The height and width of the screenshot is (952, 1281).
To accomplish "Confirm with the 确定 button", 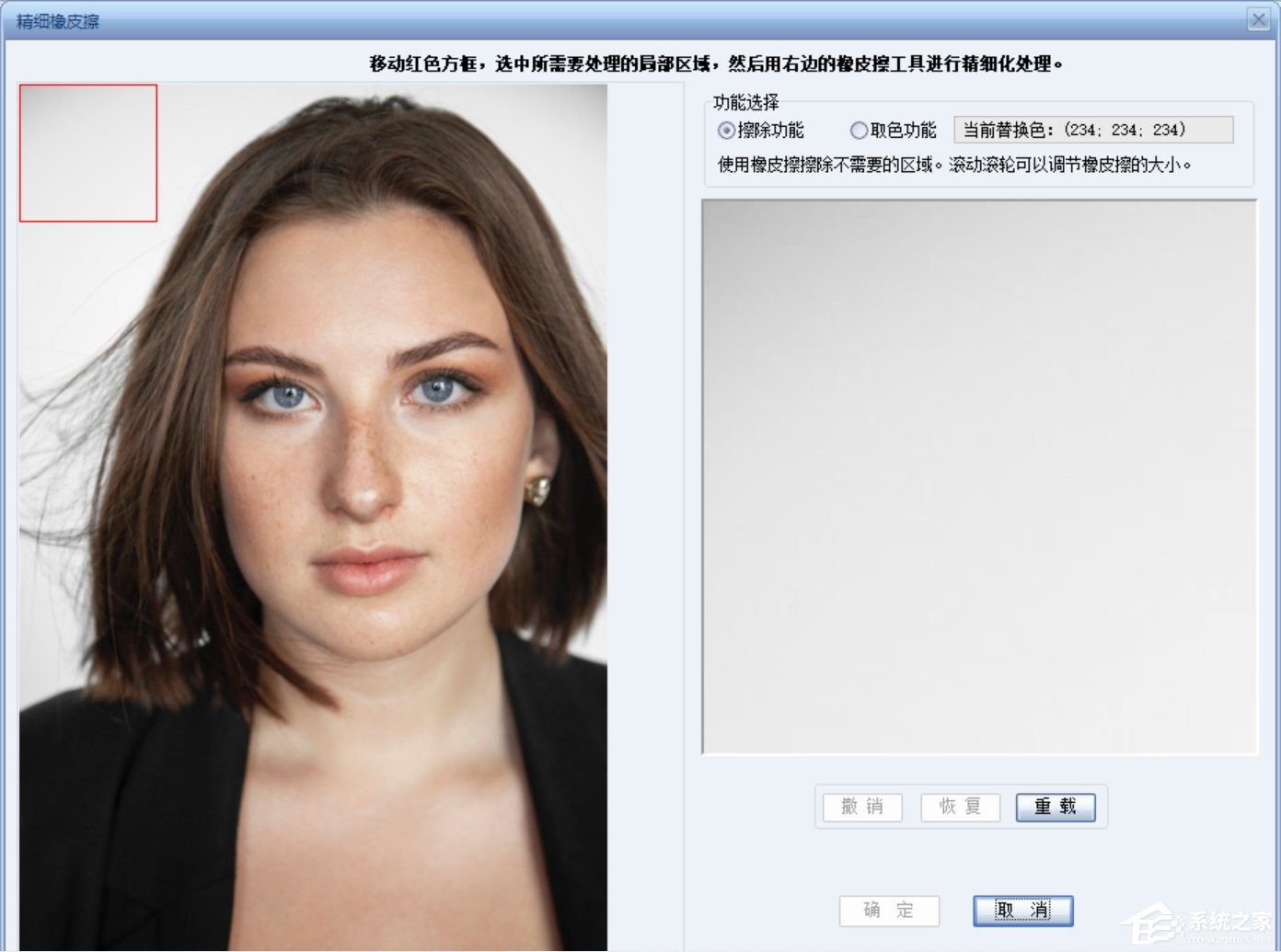I will 889,911.
